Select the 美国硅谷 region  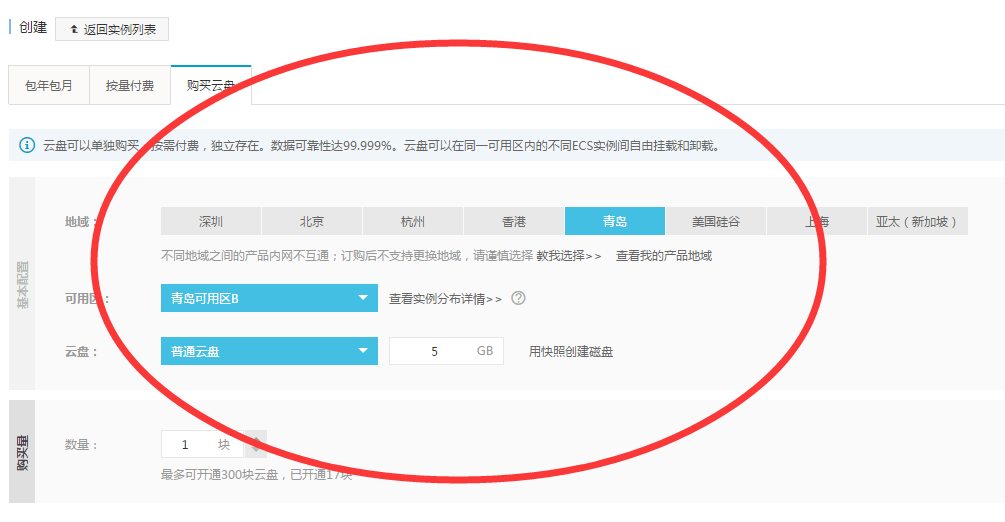[x=716, y=221]
